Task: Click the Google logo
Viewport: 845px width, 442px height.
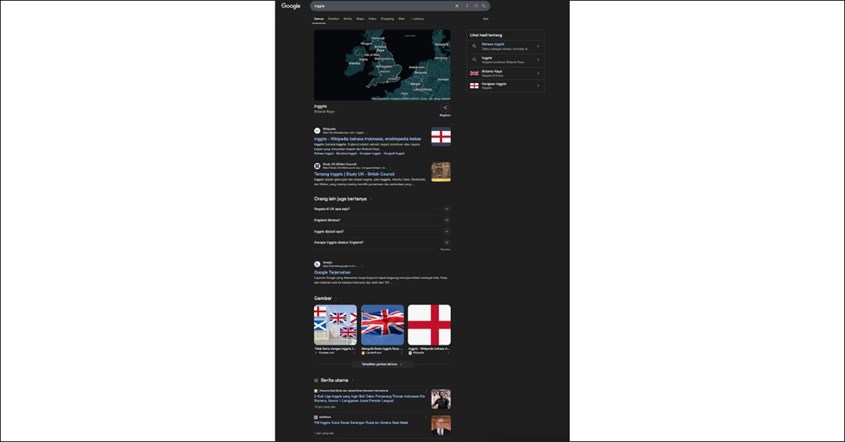Action: 290,6
